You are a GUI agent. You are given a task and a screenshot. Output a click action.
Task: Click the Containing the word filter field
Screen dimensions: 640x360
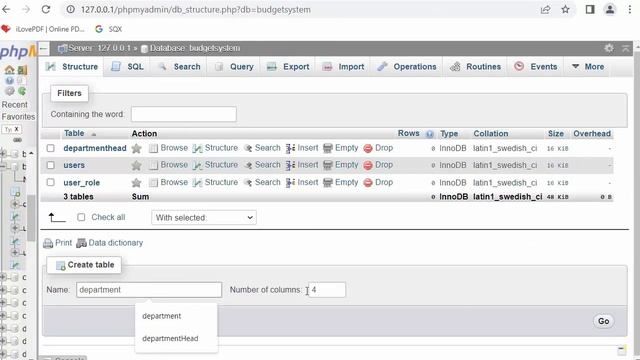184,114
